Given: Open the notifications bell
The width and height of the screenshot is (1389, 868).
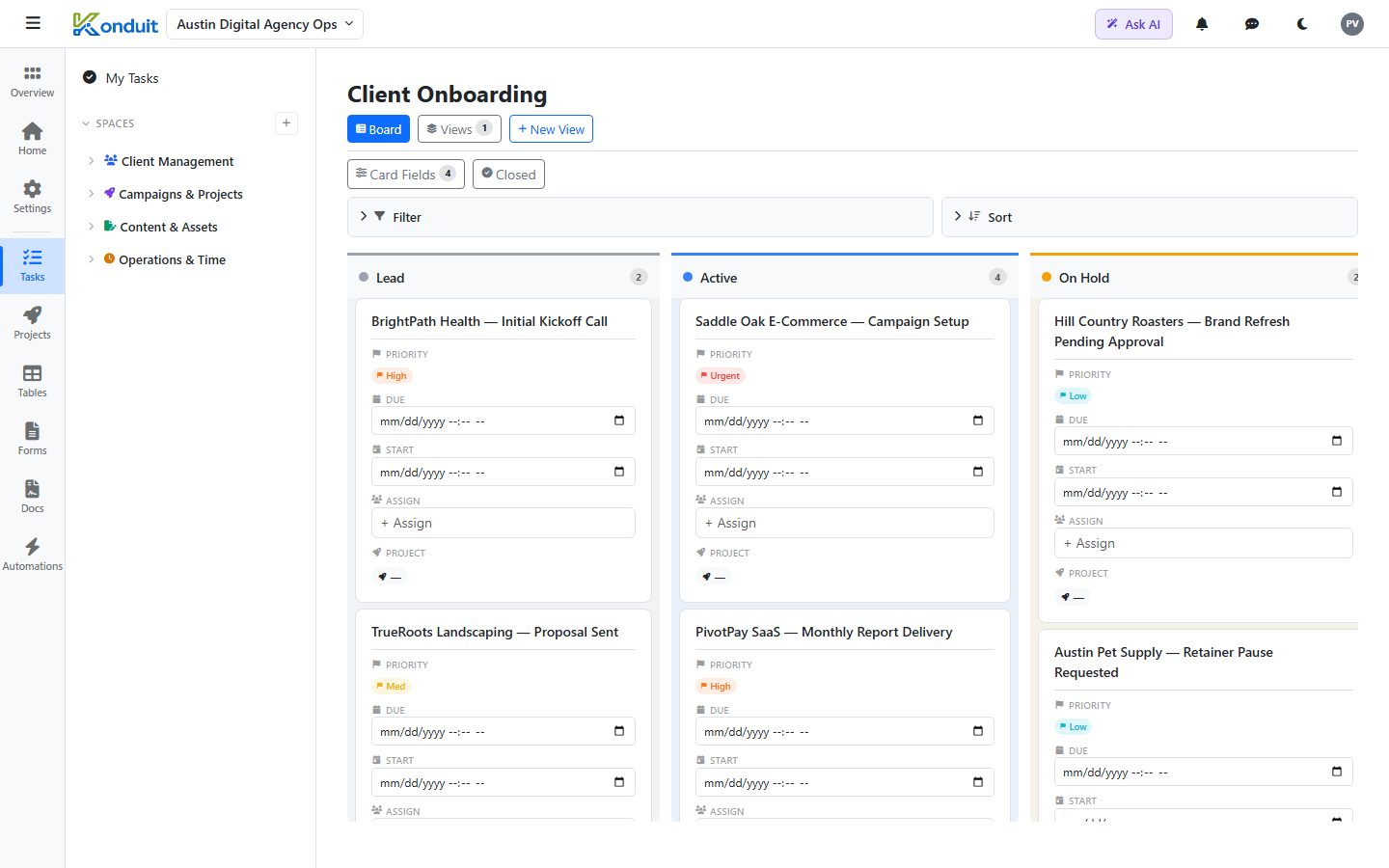Looking at the screenshot, I should pos(1202,24).
